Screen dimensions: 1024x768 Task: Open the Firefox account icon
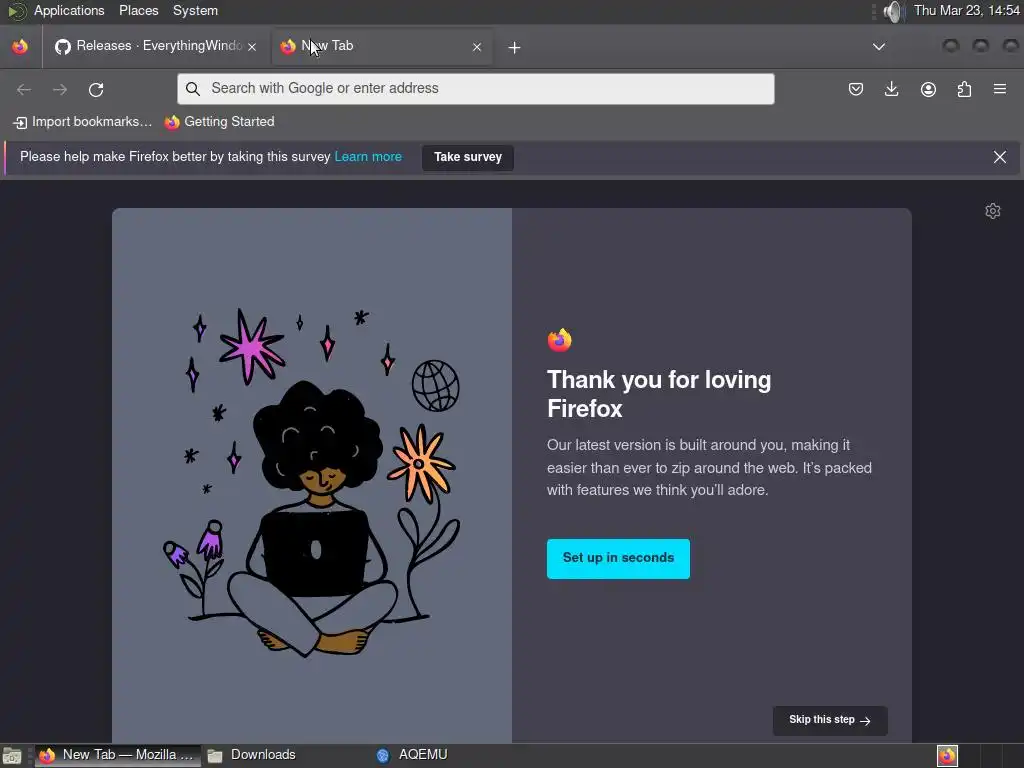click(928, 89)
